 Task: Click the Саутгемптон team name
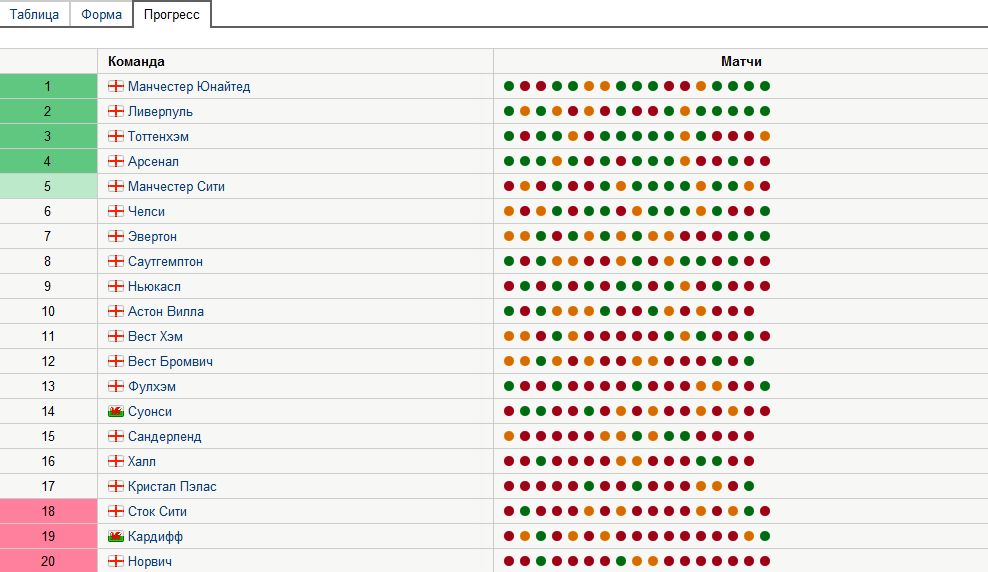point(165,261)
